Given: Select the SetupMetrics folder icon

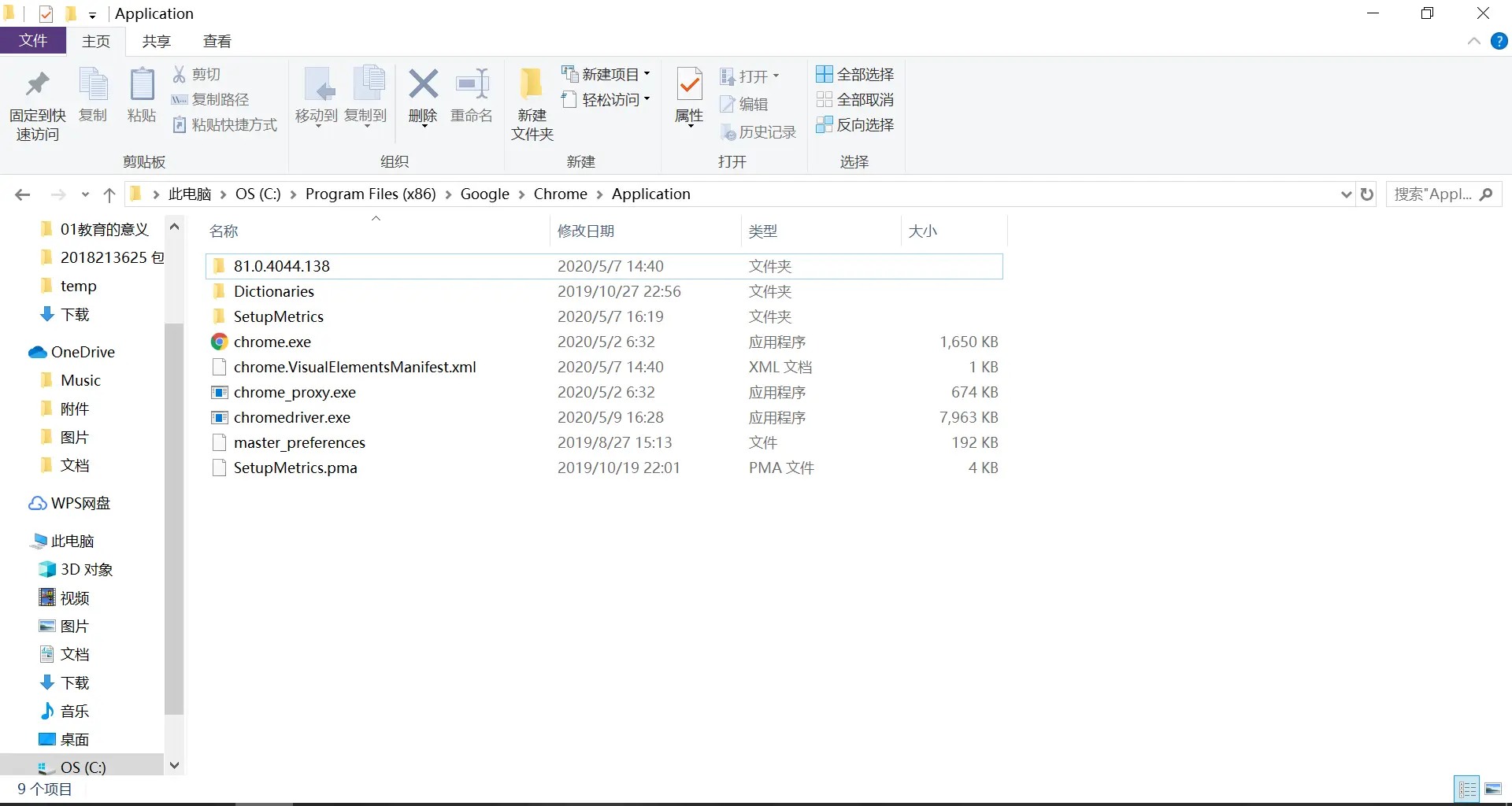Looking at the screenshot, I should pos(219,316).
